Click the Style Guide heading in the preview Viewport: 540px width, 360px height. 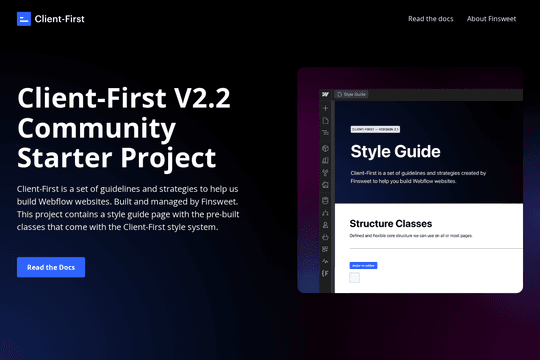(395, 151)
